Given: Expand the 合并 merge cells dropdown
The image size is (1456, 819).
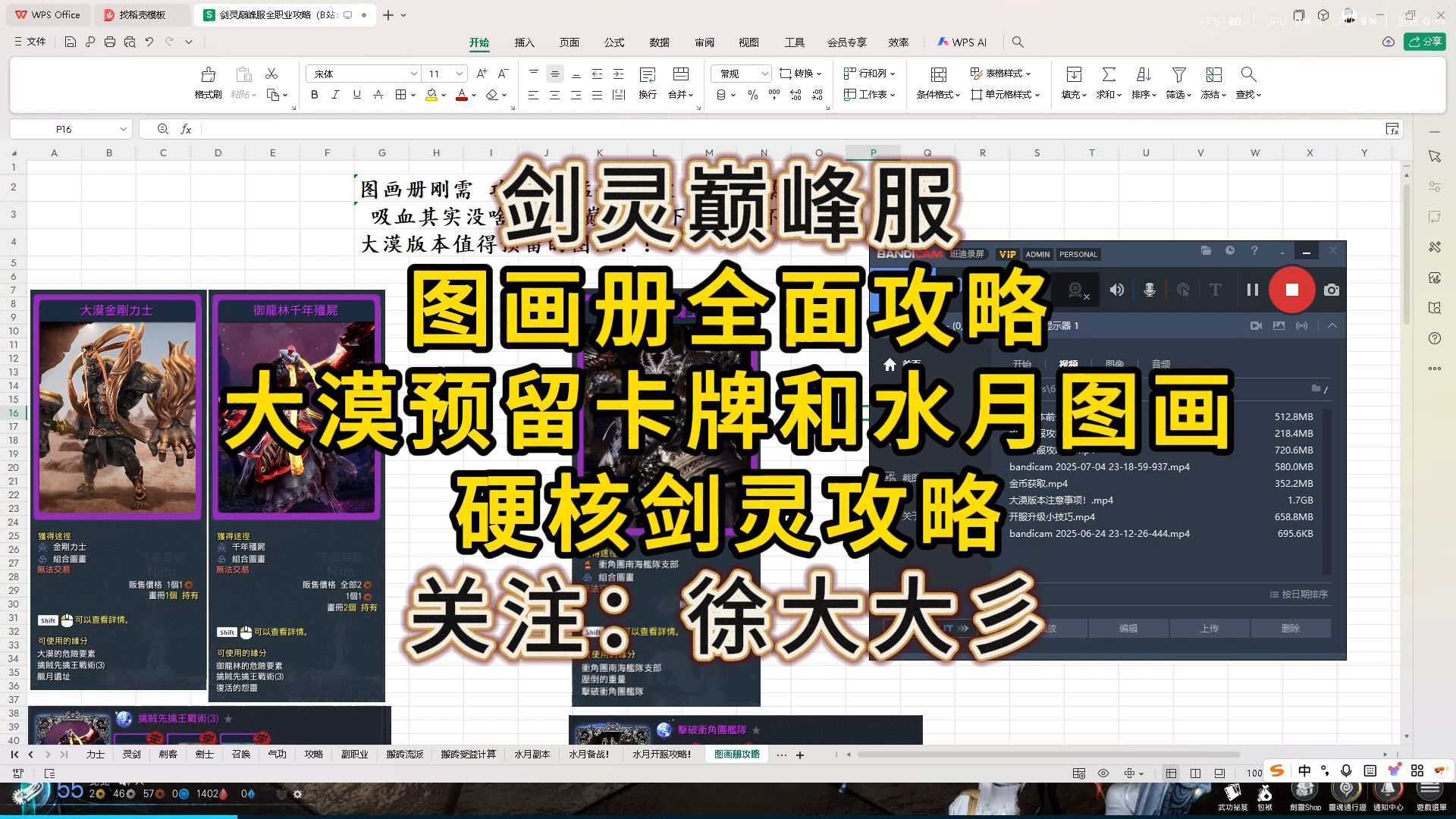Looking at the screenshot, I should pyautogui.click(x=689, y=95).
